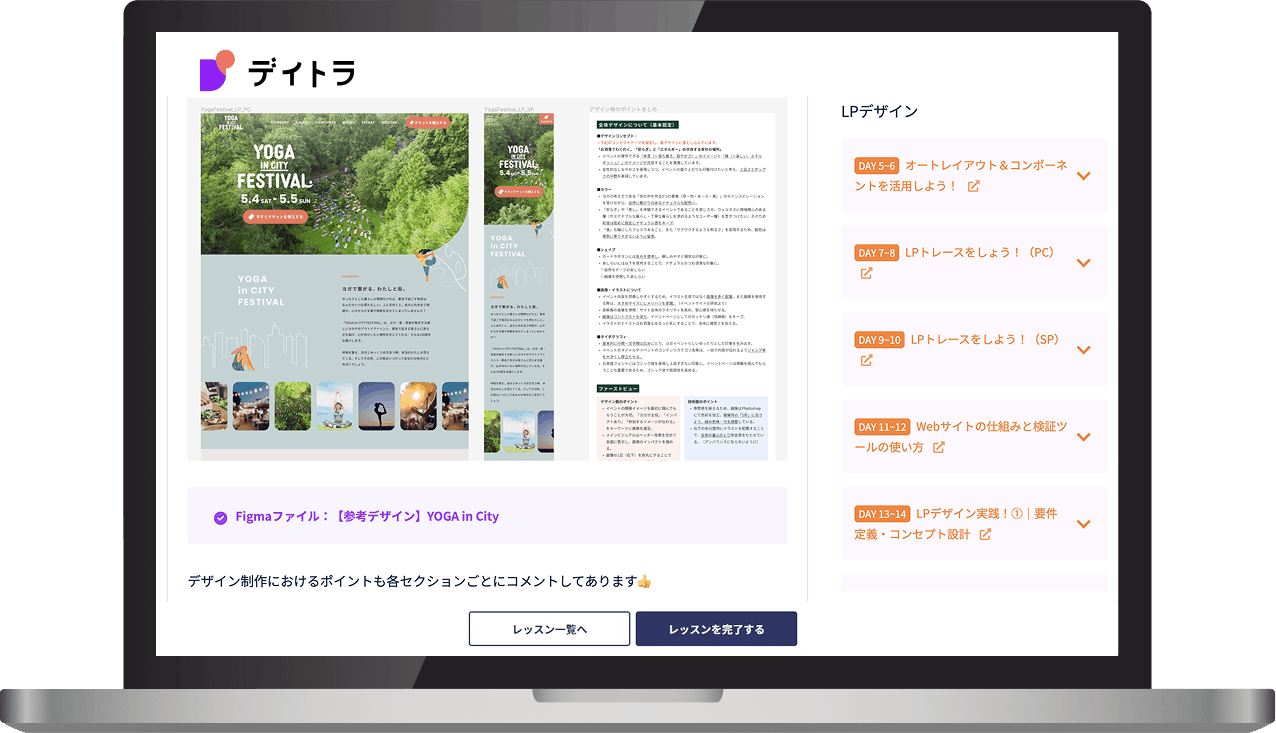Click the レッスン一覧へ button
Viewport: 1276px width, 733px height.
pyautogui.click(x=549, y=628)
